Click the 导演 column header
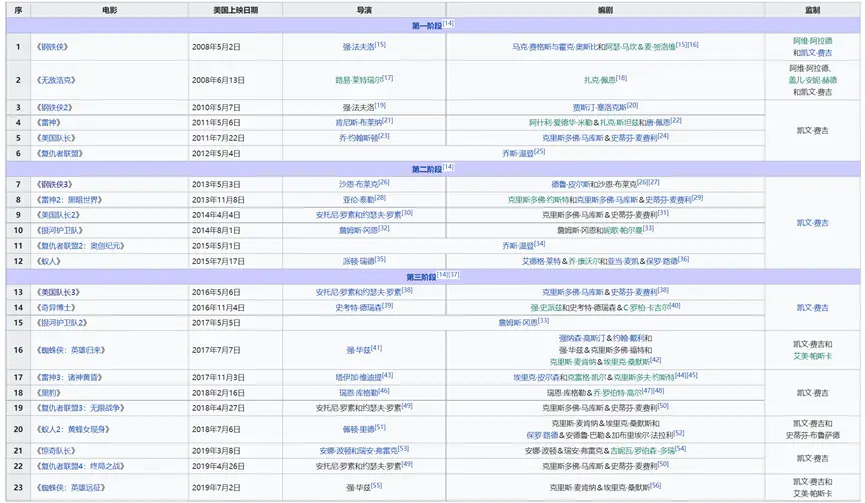The width and height of the screenshot is (865, 503). (x=364, y=10)
